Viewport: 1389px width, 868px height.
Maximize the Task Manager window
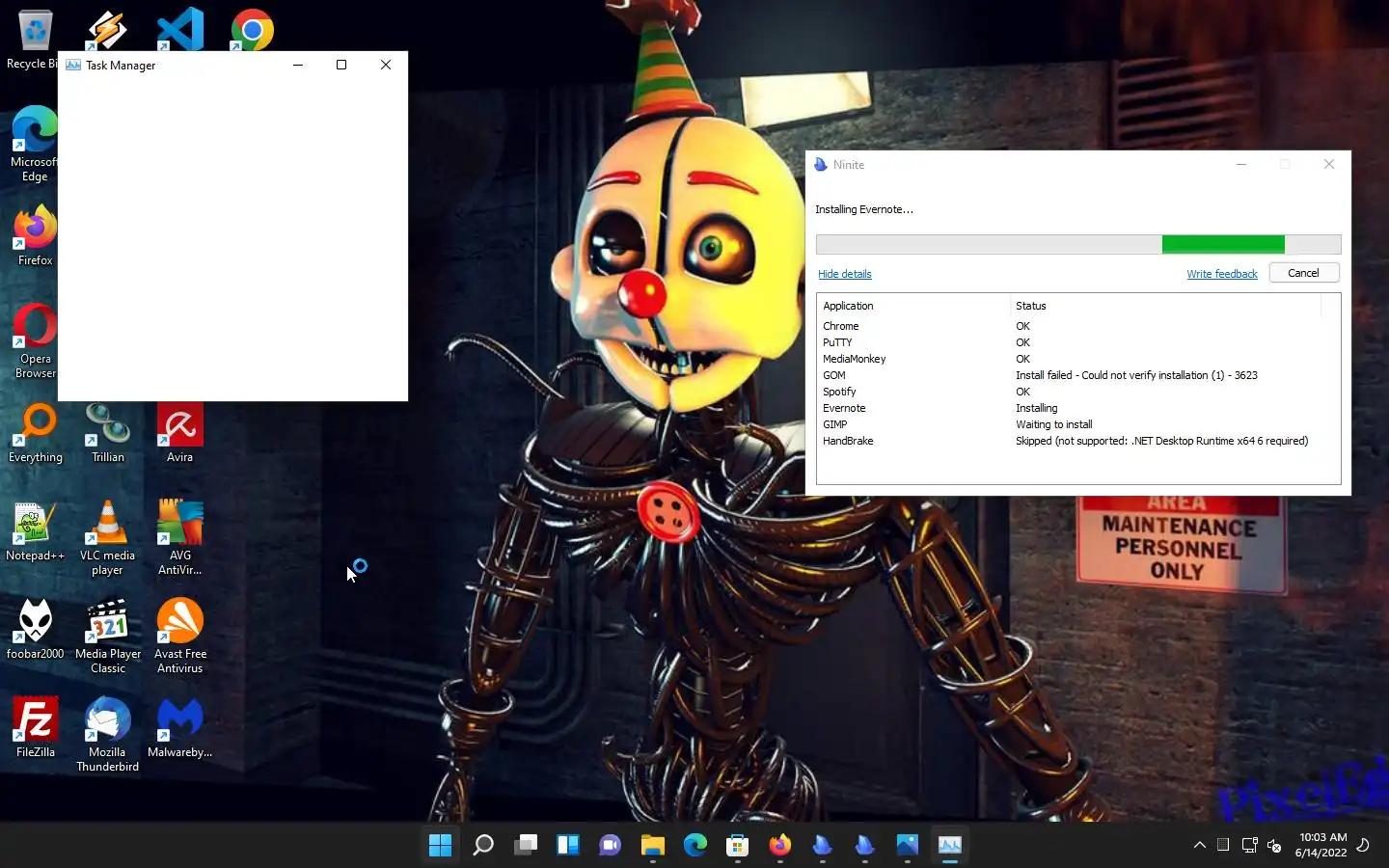click(x=340, y=65)
